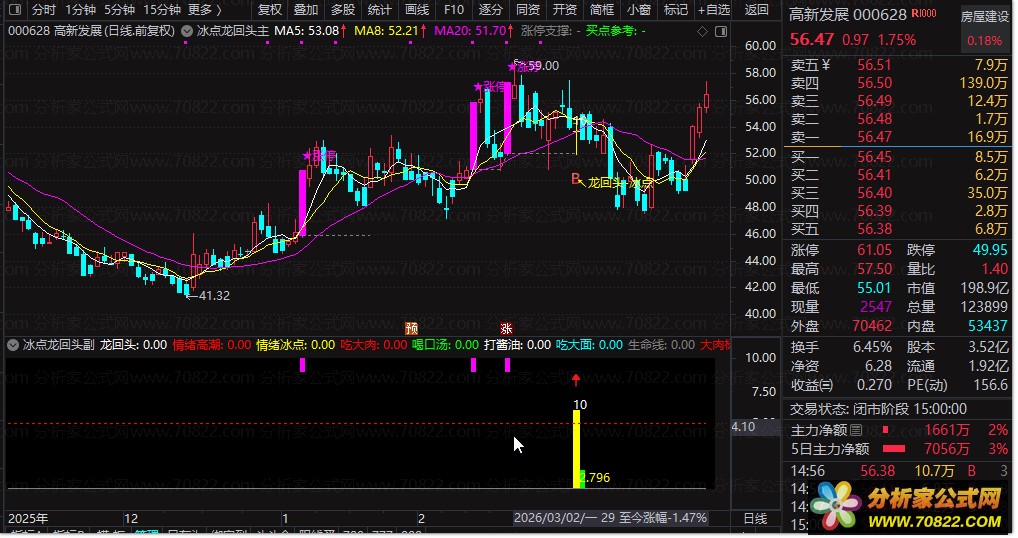Click the 日线 period selector at bottom right
The width and height of the screenshot is (1018, 538).
[755, 519]
